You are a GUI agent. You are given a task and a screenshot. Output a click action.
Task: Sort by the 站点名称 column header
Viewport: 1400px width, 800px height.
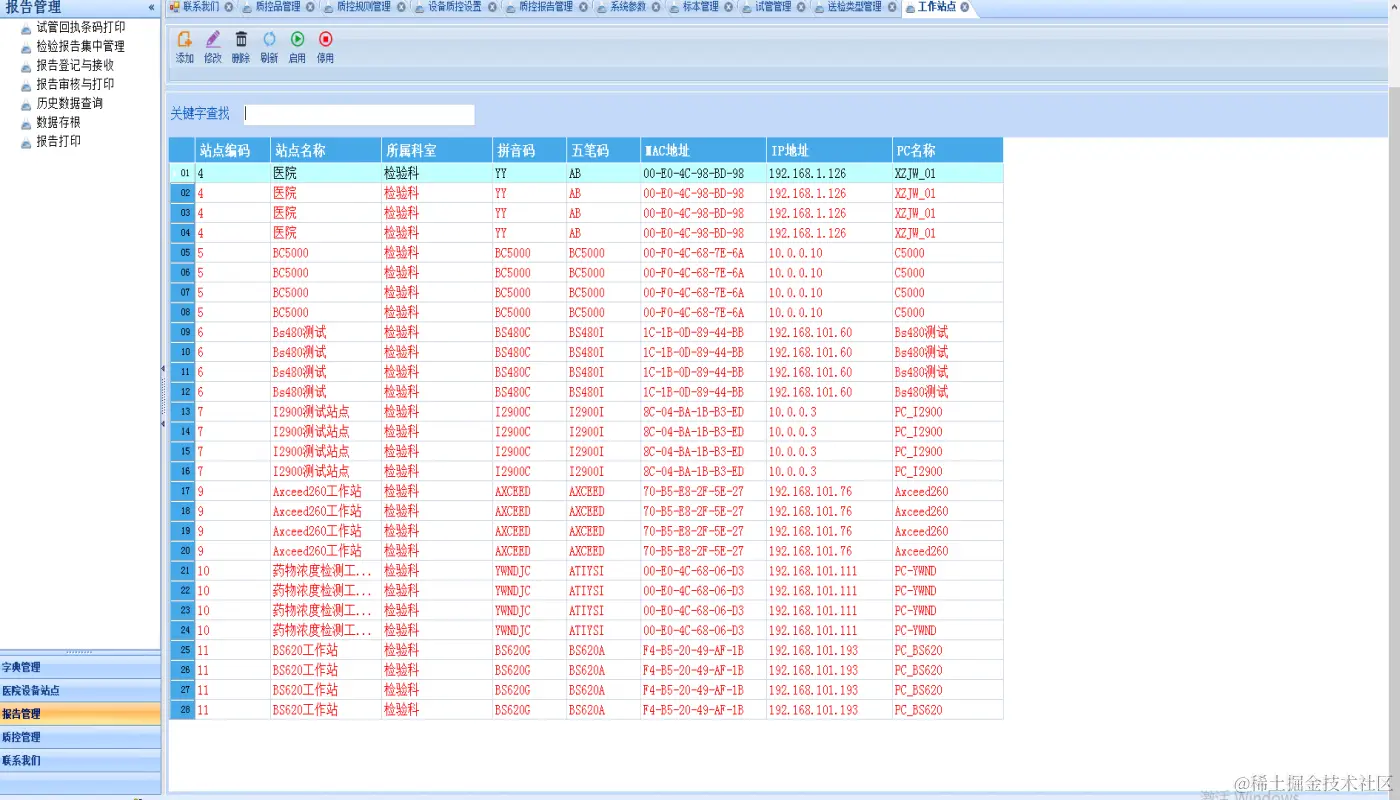point(326,150)
